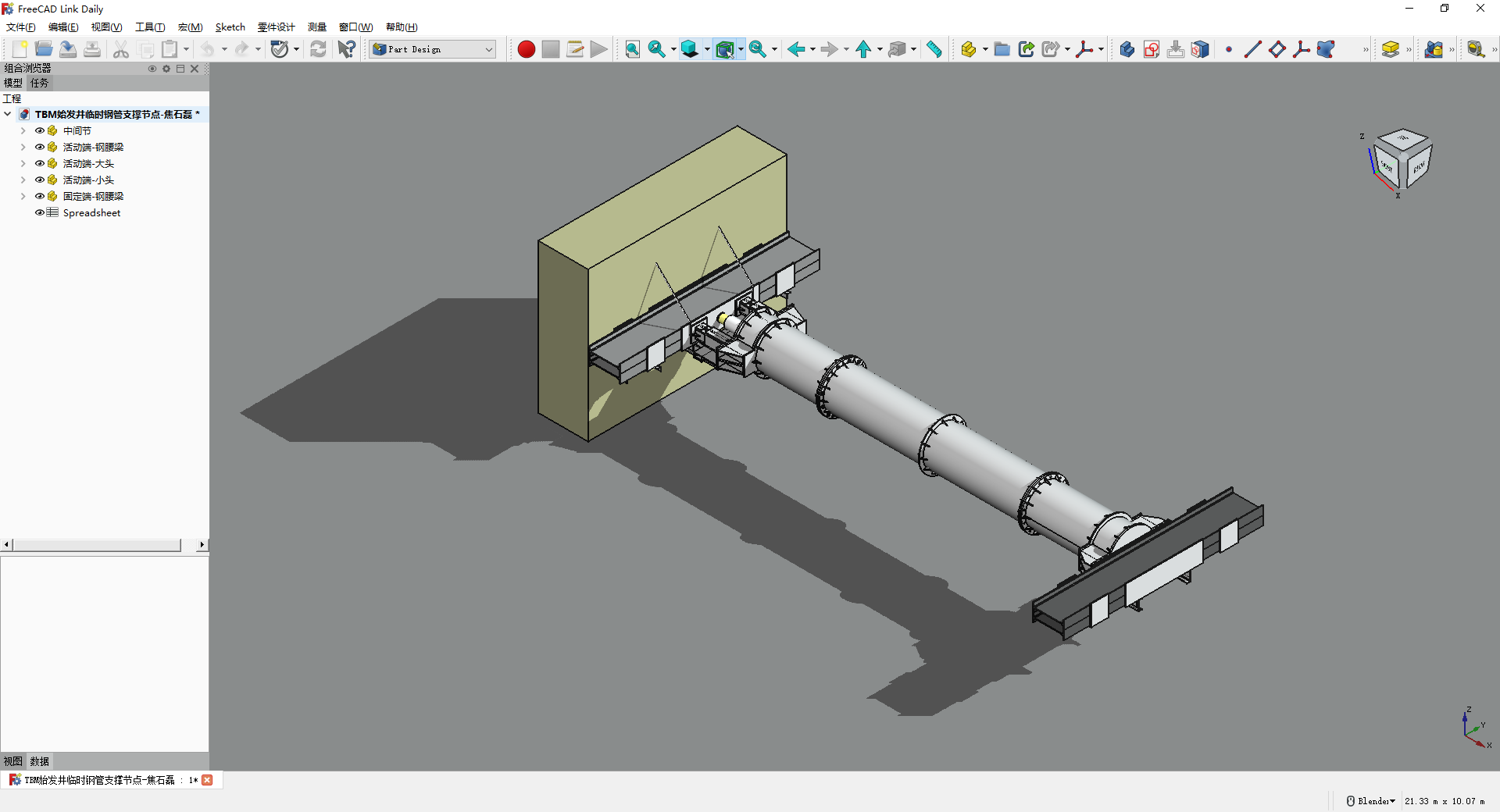Image resolution: width=1500 pixels, height=812 pixels.
Task: Collapse the TBM document root node
Action: coord(8,114)
